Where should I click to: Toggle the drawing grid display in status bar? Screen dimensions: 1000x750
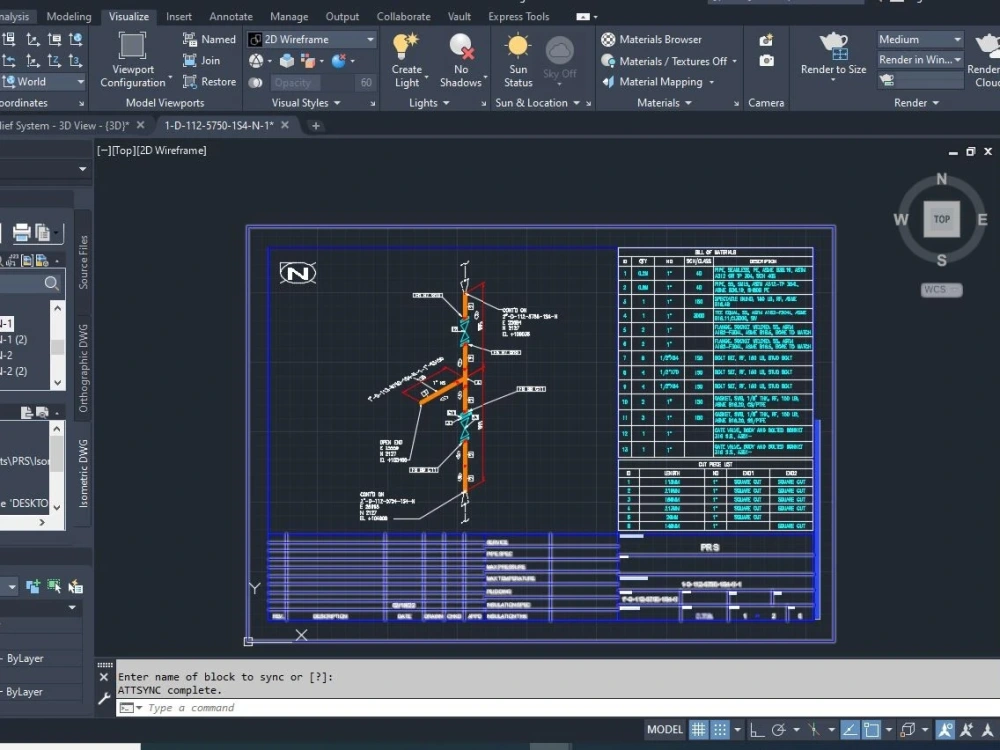699,730
